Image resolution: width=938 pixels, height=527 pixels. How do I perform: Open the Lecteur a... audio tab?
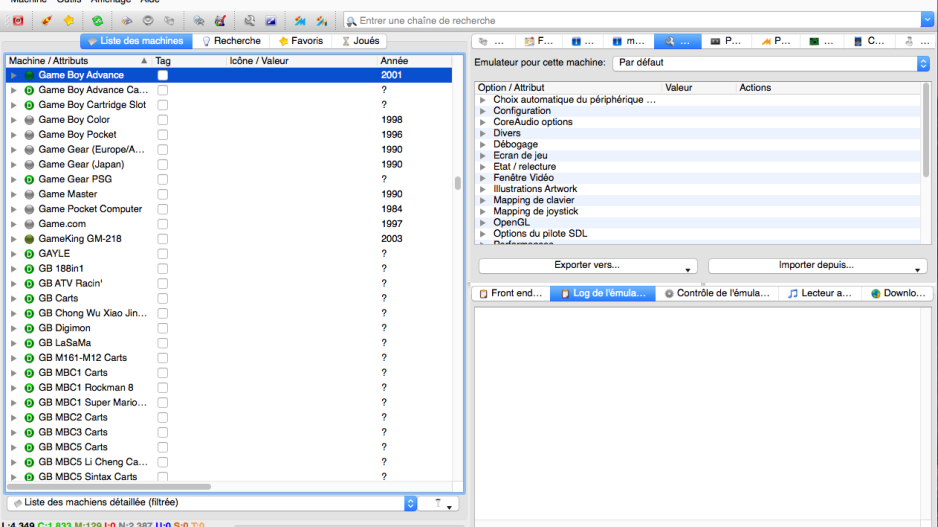click(x=819, y=293)
